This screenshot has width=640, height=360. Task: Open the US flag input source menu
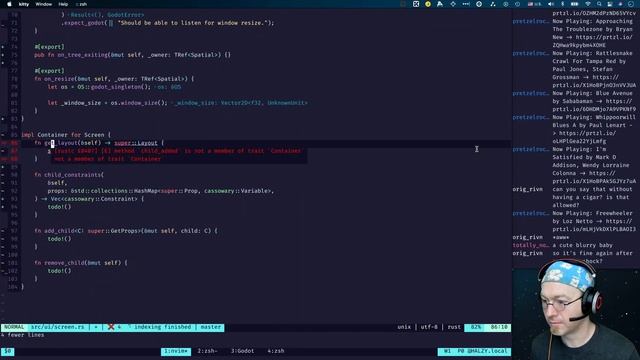tap(534, 4)
